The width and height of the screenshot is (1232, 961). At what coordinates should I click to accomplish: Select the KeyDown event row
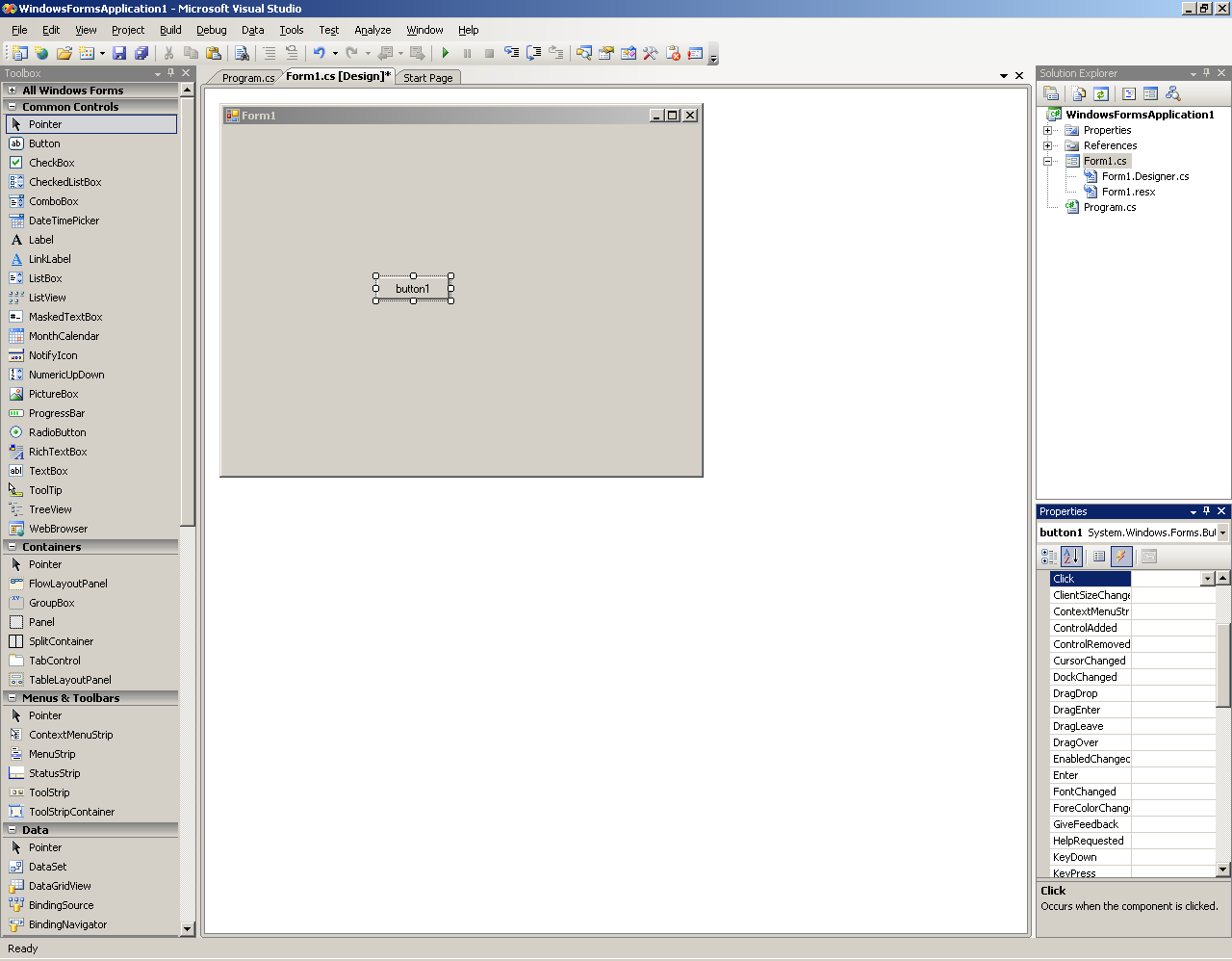tap(1133, 857)
